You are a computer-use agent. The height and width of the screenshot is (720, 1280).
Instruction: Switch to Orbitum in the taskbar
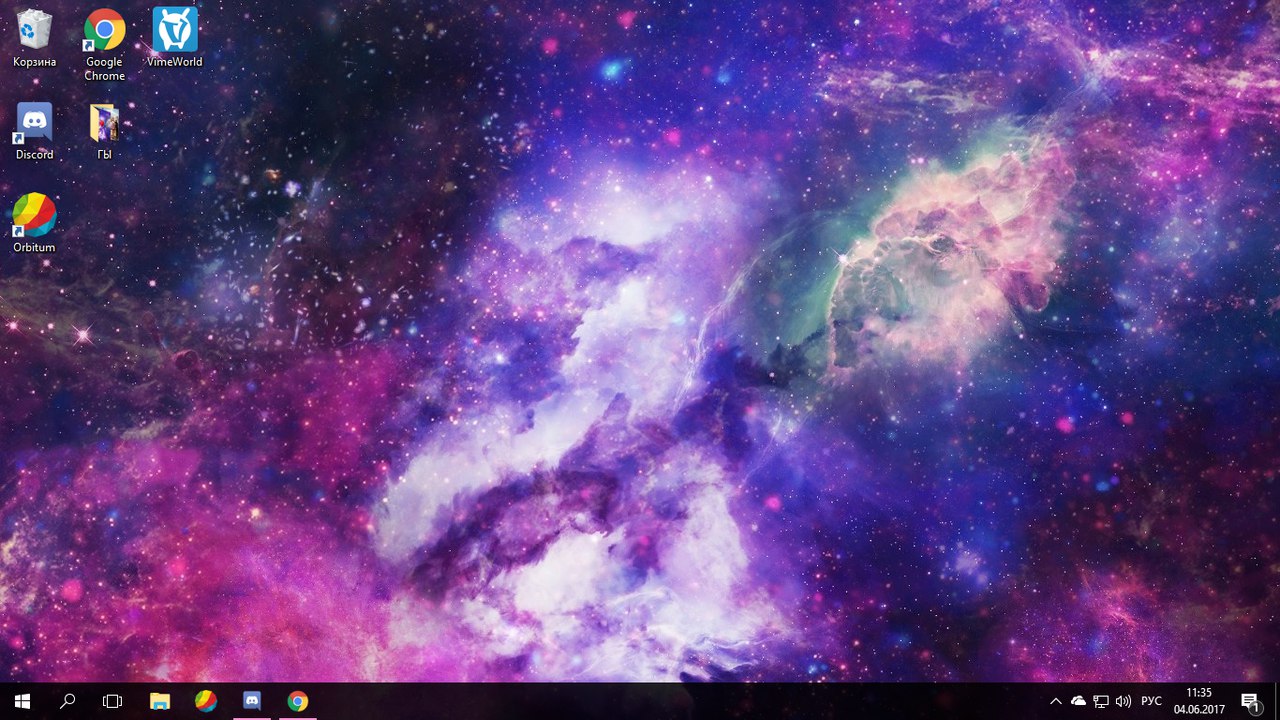point(205,701)
